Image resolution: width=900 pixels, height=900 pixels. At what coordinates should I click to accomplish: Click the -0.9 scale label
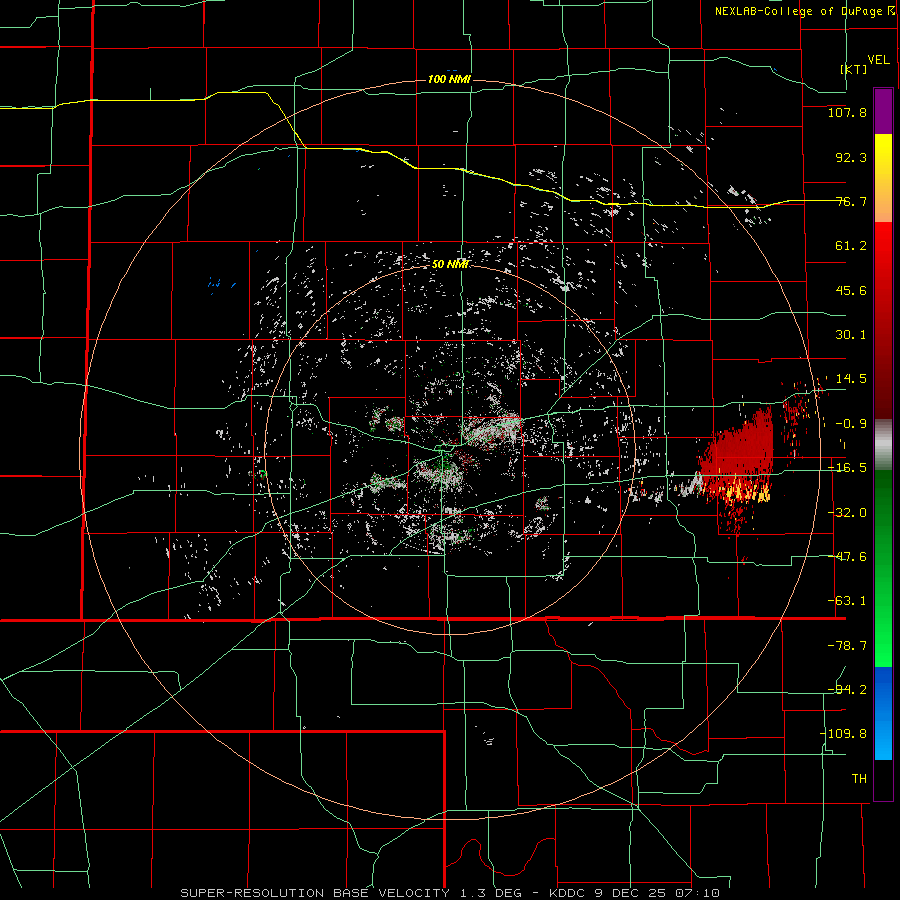click(851, 424)
